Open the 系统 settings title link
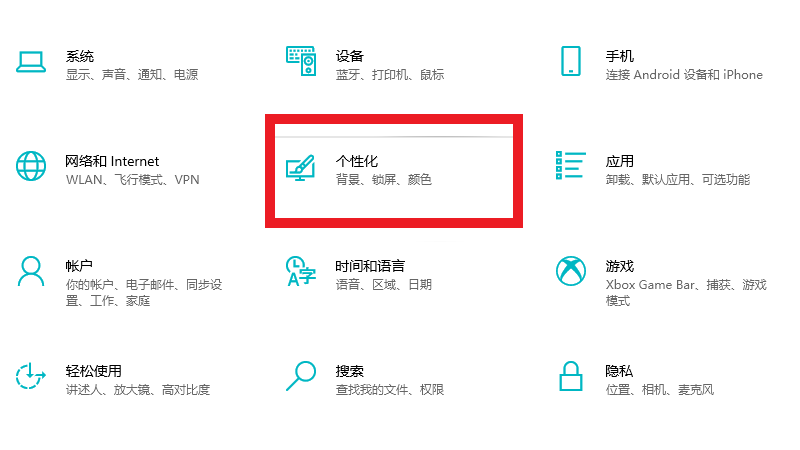This screenshot has width=800, height=450. 80,56
